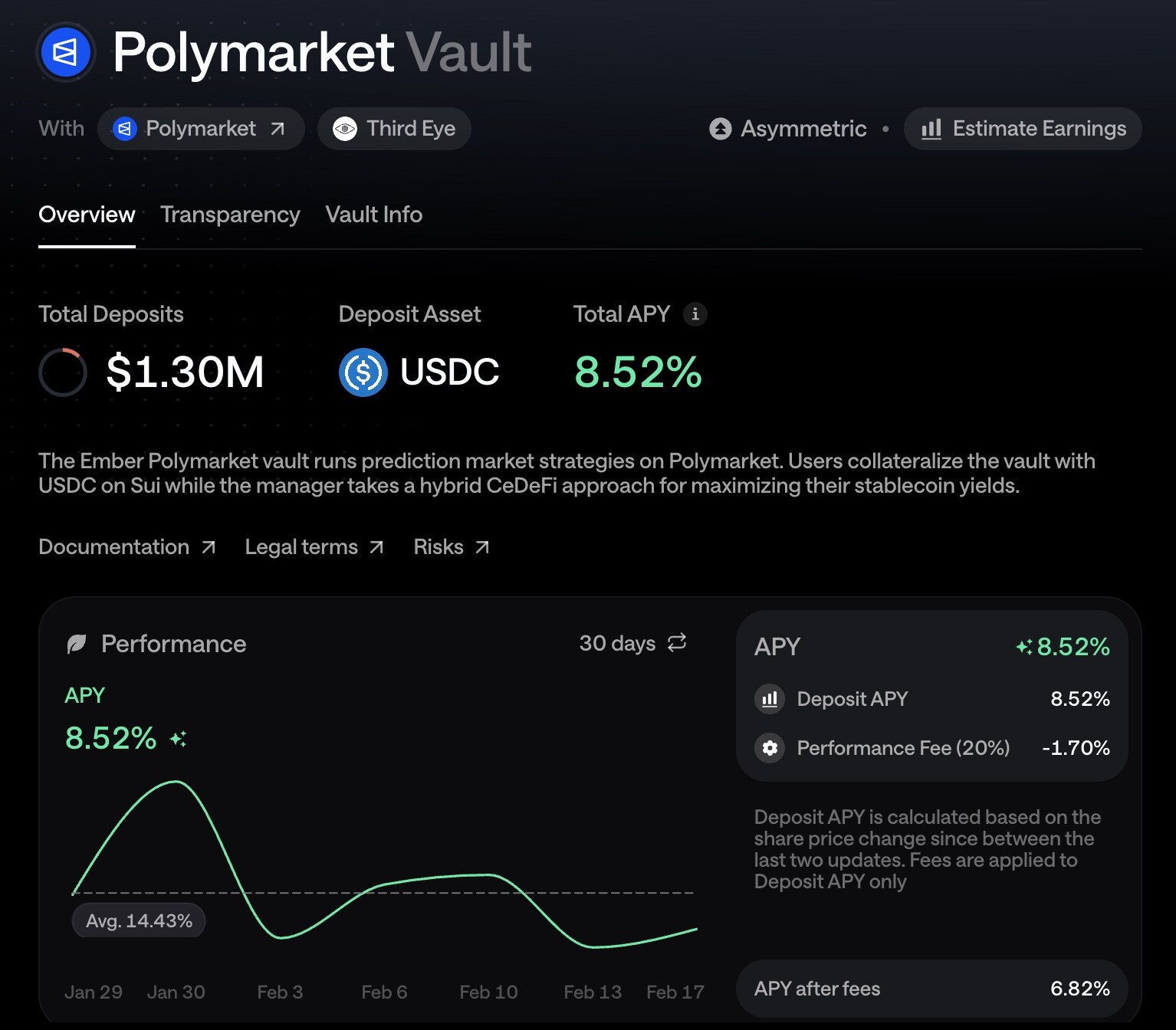This screenshot has width=1176, height=1030.
Task: Toggle the 30 days period switcher
Action: coord(632,643)
